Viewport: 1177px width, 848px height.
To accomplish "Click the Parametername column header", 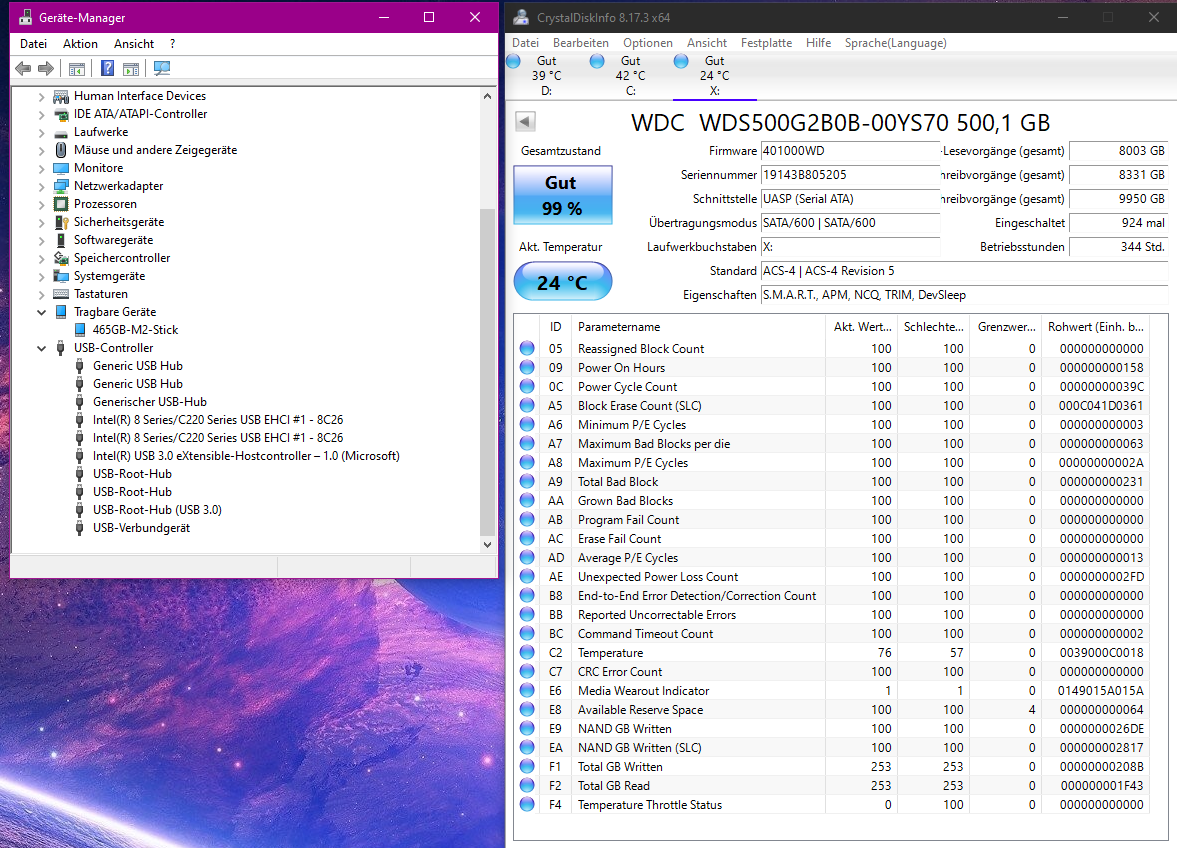I will point(697,327).
